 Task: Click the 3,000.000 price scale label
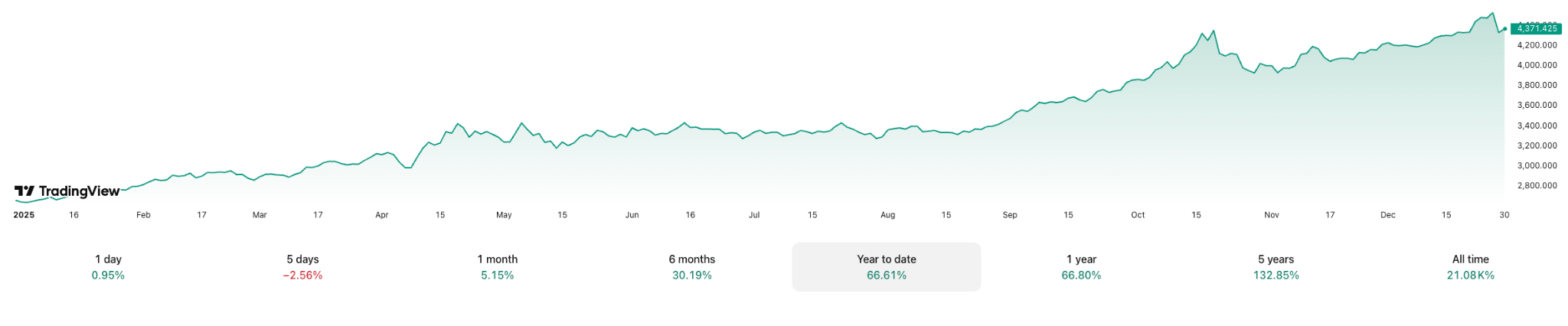click(1537, 165)
